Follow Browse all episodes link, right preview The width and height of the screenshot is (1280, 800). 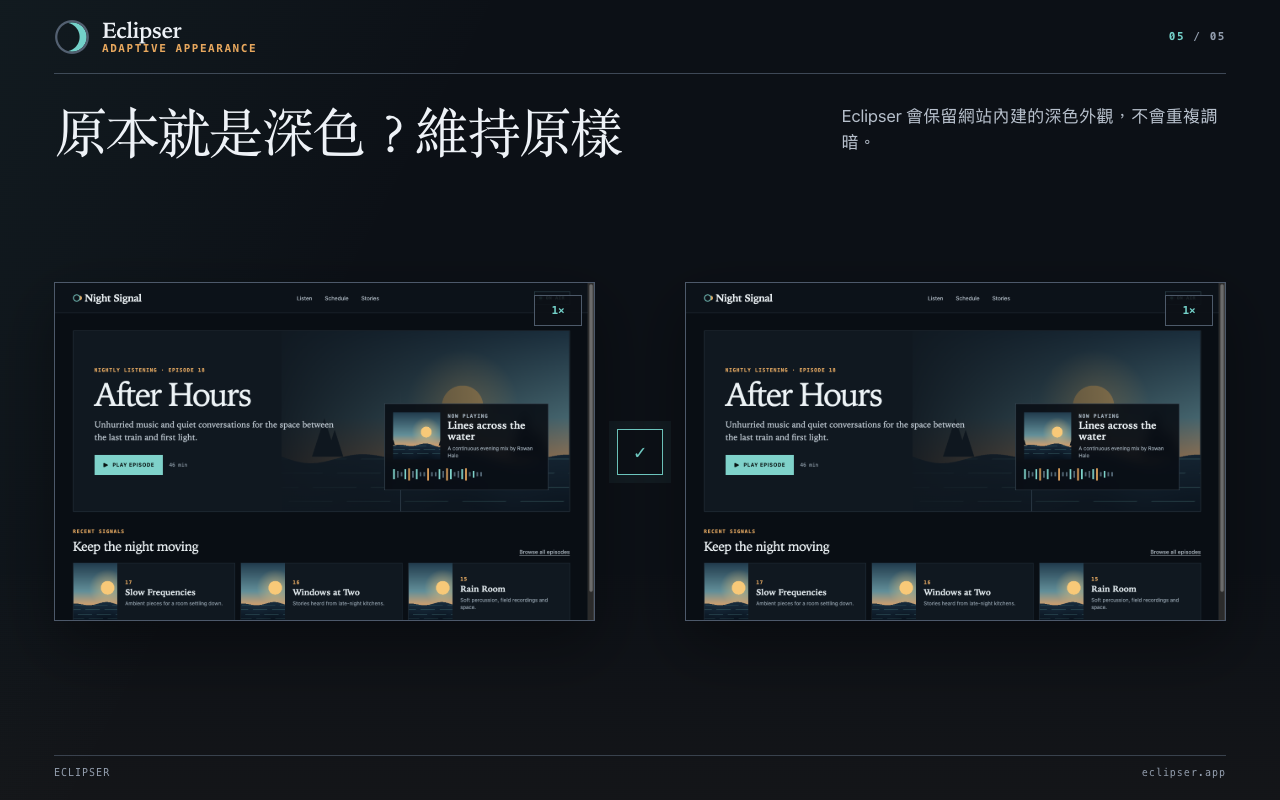pos(1175,552)
